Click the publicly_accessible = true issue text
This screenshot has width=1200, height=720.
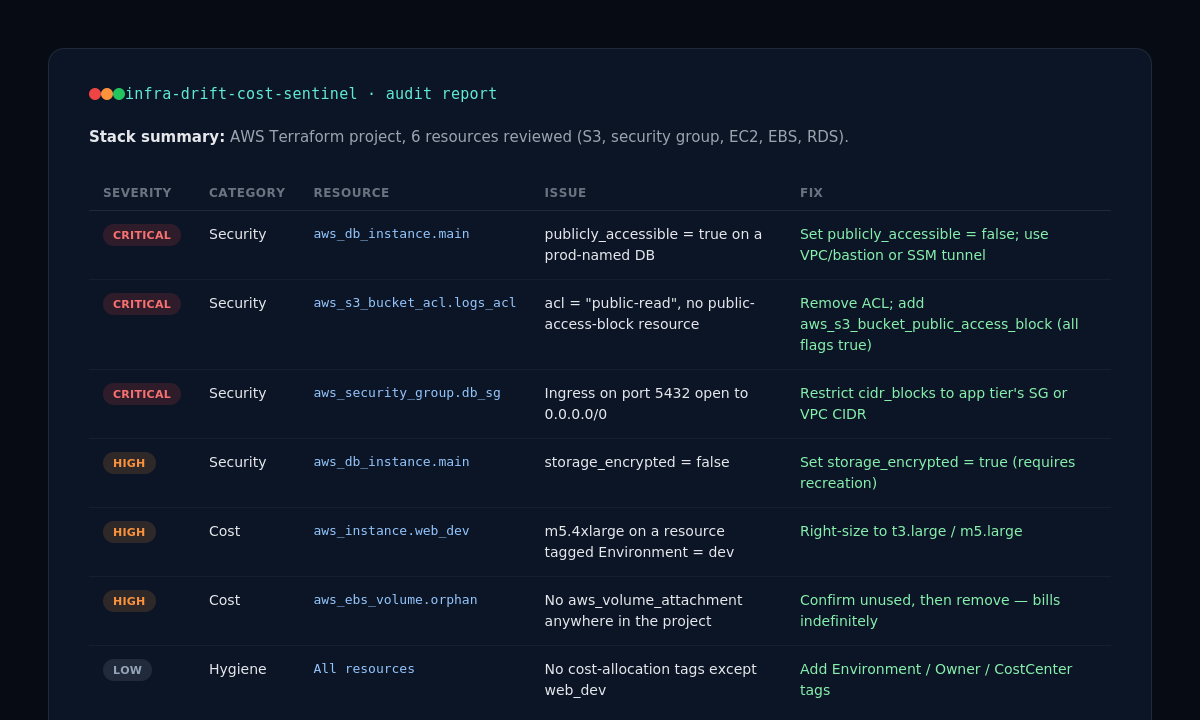coord(653,245)
